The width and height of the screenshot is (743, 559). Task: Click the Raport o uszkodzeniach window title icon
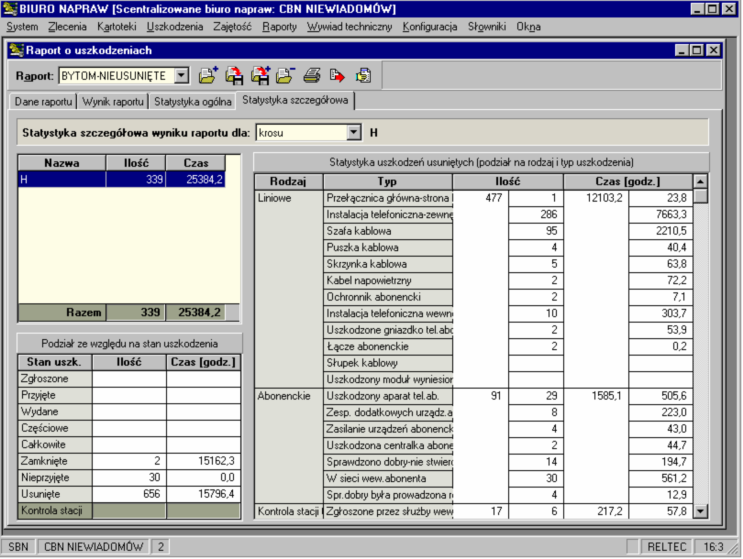pyautogui.click(x=17, y=50)
